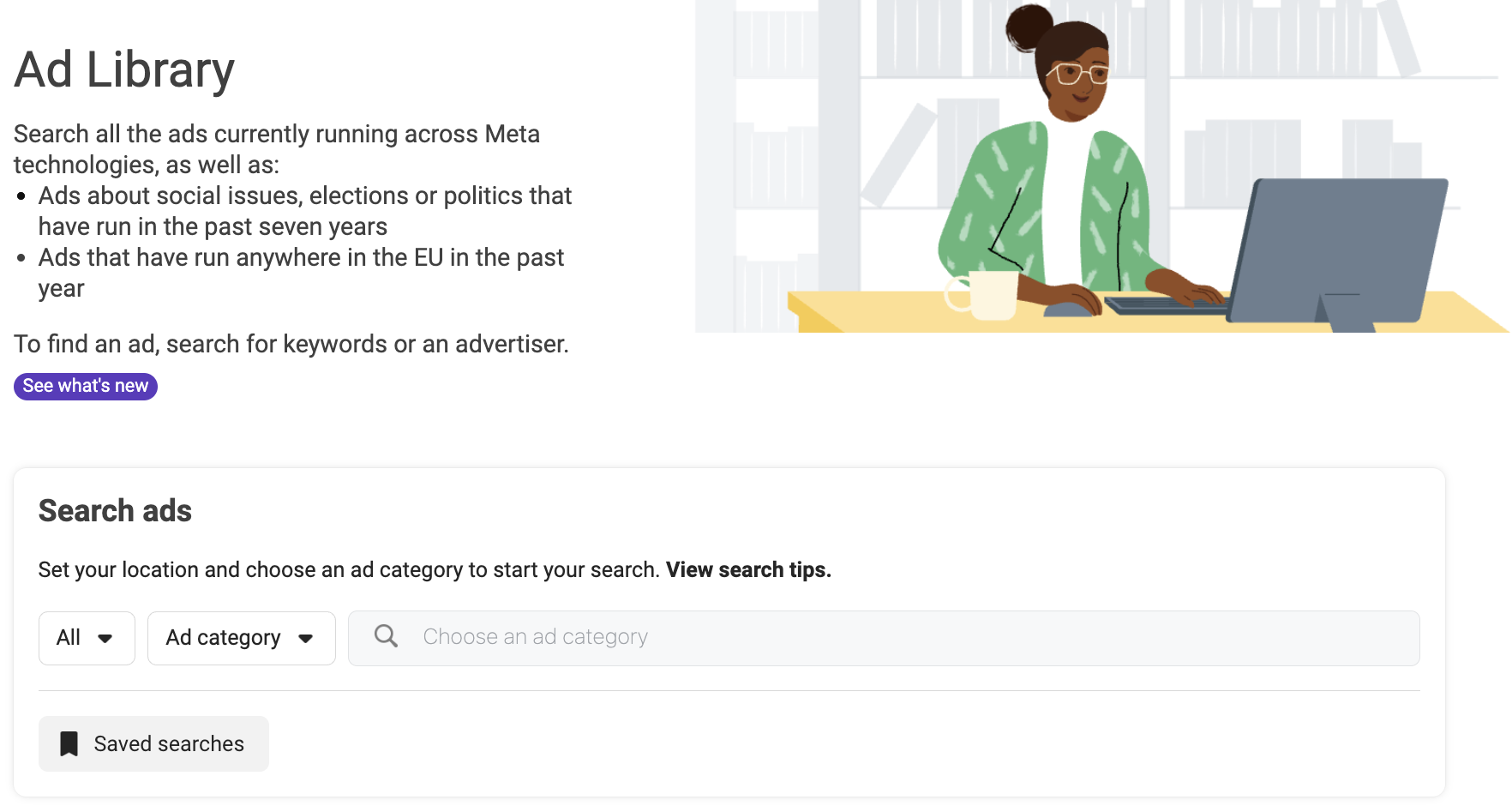Click the chevron on Ad category dropdown

(x=306, y=638)
